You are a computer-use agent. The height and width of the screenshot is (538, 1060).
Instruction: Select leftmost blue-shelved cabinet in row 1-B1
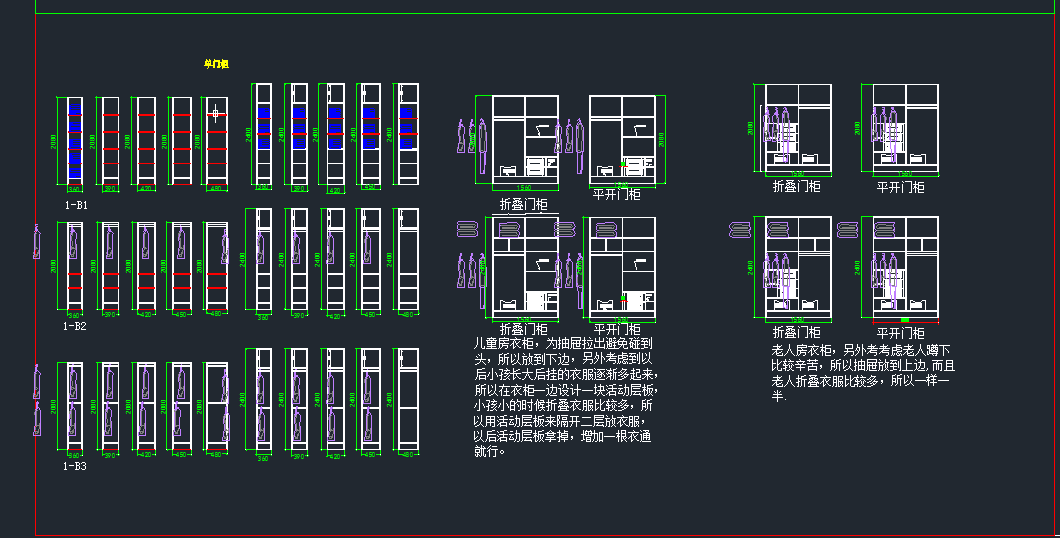click(74, 140)
